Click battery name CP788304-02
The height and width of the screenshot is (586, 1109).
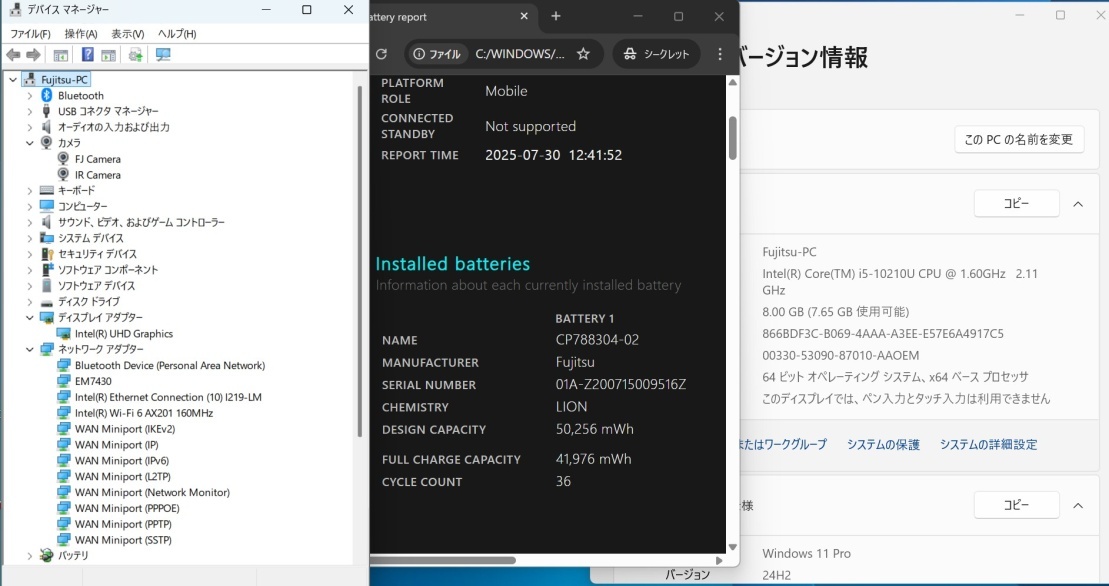pyautogui.click(x=598, y=340)
